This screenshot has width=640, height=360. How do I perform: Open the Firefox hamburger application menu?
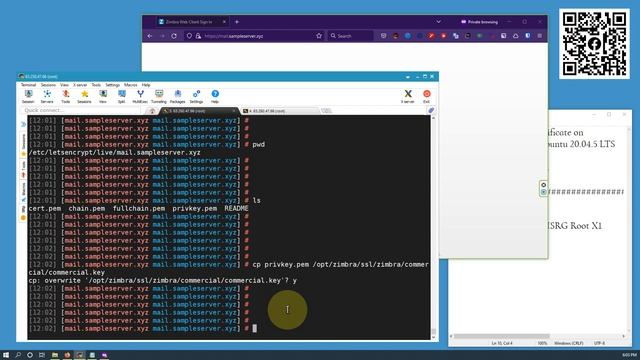click(x=540, y=36)
